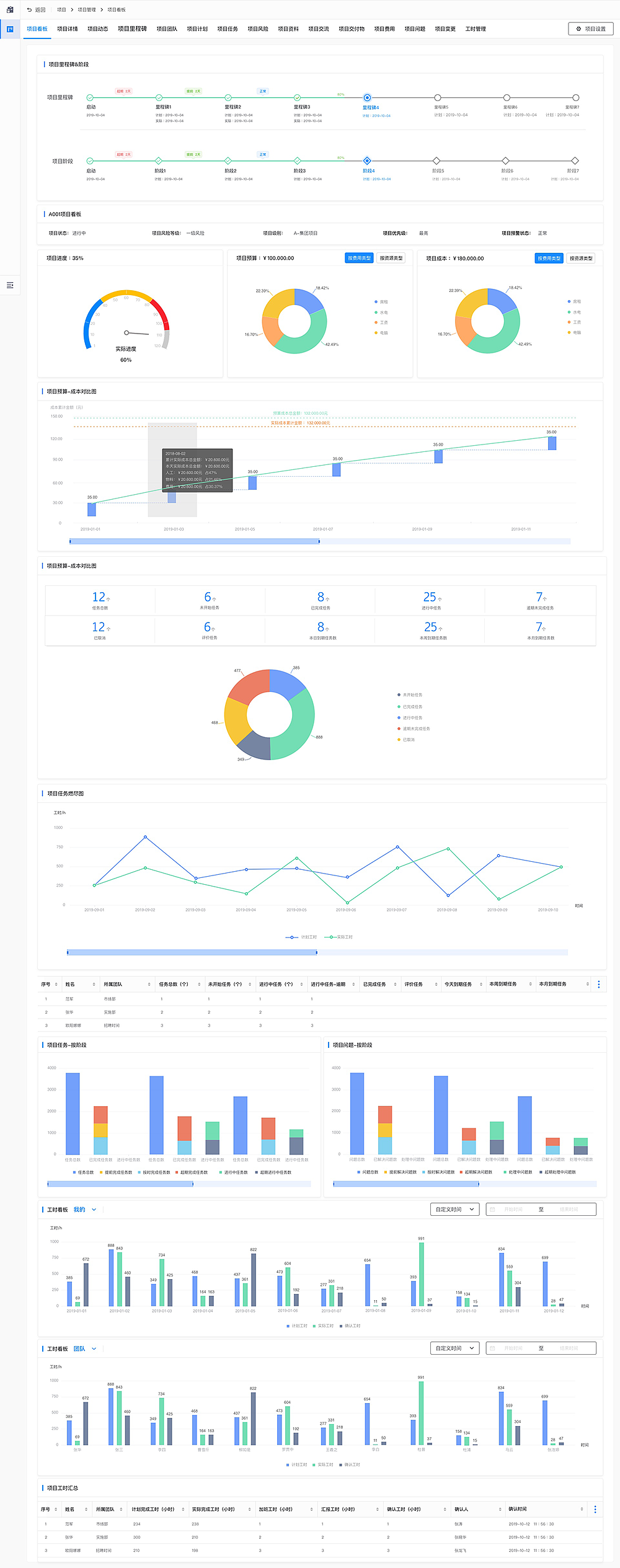Open the 自定义时间 dropdown in 我的 工时看板
The width and height of the screenshot is (620, 1568).
coord(455,1210)
